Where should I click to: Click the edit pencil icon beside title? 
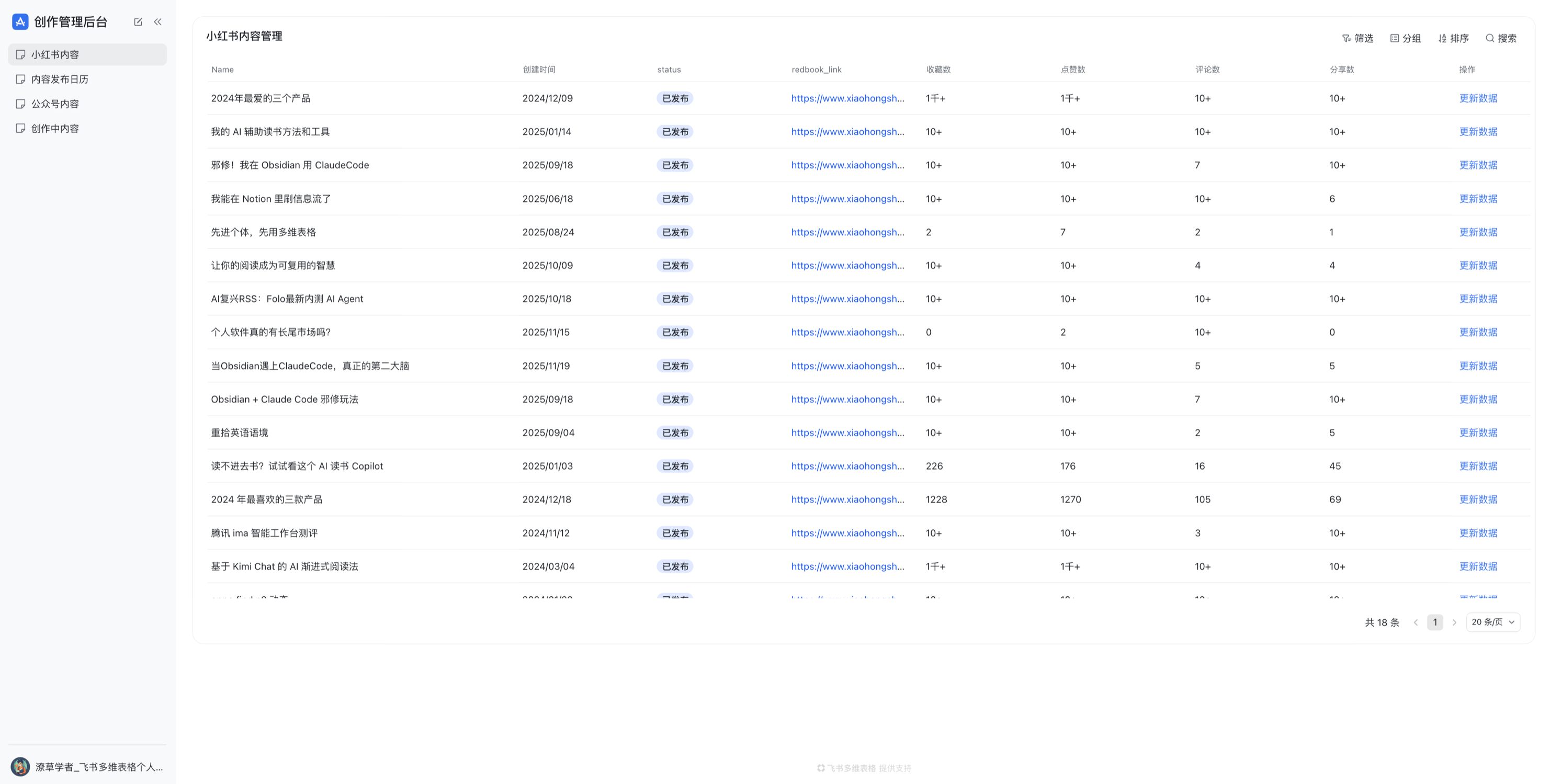[x=138, y=21]
